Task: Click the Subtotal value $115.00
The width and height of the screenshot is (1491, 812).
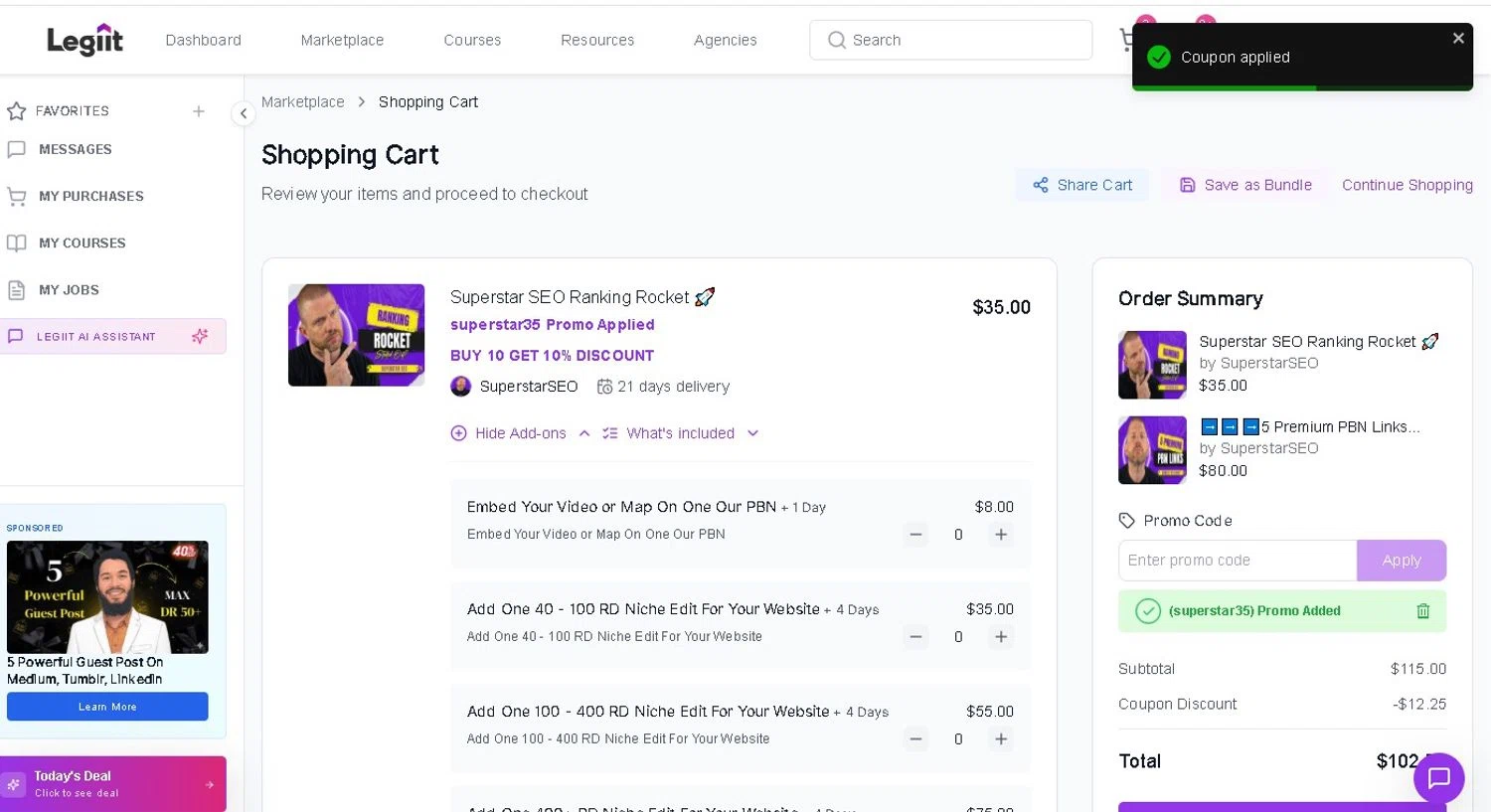Action: pyautogui.click(x=1418, y=669)
